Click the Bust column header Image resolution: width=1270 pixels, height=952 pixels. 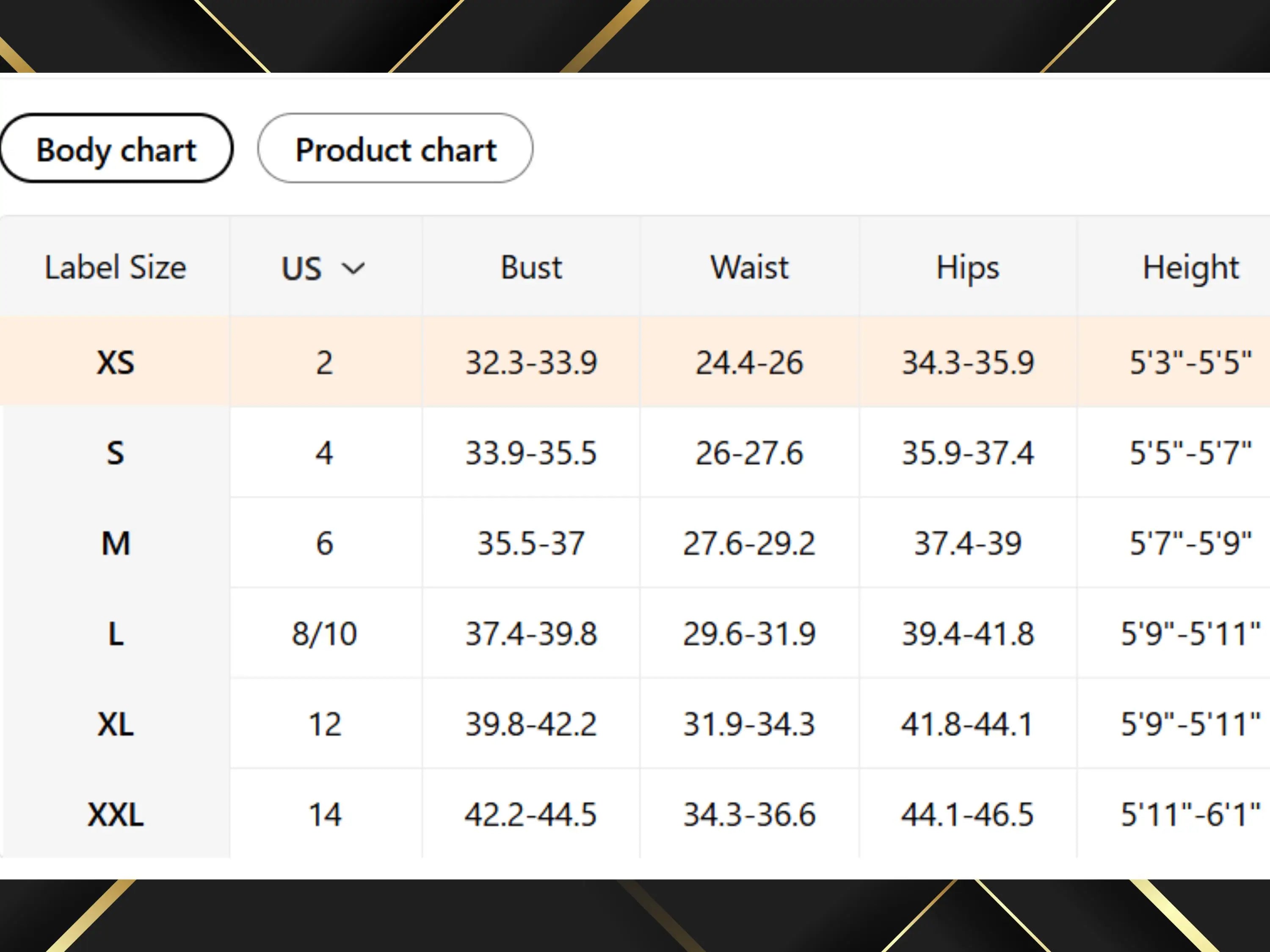point(531,267)
